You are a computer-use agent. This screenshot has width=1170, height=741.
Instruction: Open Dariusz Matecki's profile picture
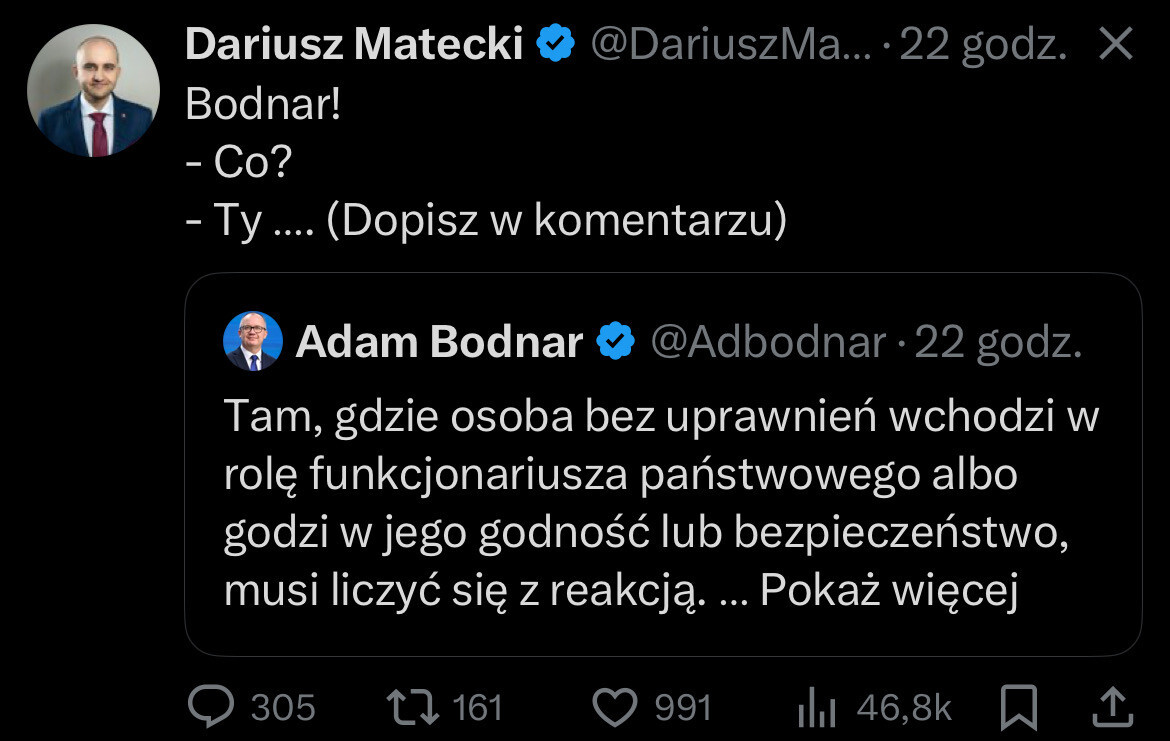(93, 90)
